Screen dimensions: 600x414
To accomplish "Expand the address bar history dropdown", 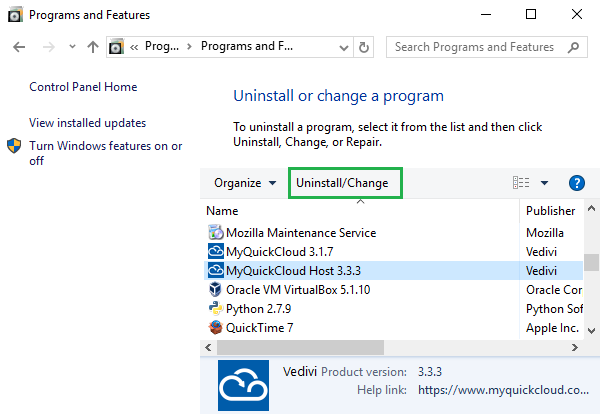I will [344, 48].
